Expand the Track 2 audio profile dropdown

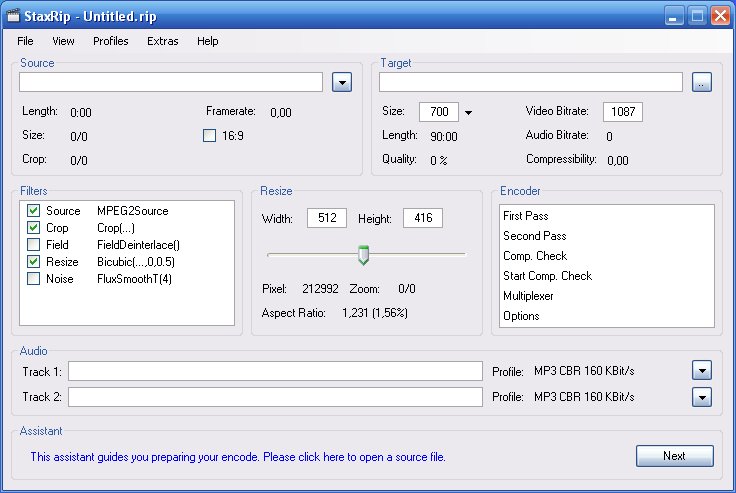point(702,397)
